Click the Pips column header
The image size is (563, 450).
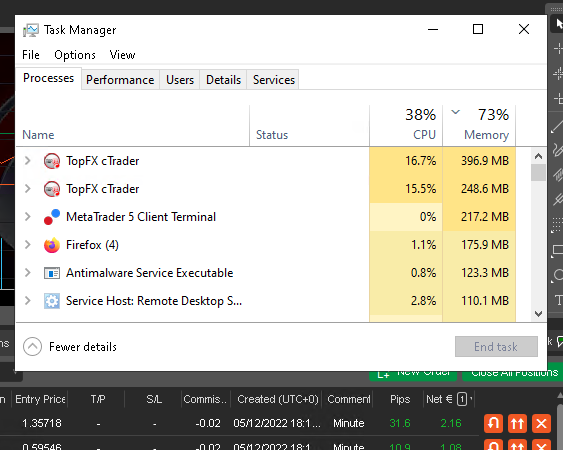pos(400,399)
